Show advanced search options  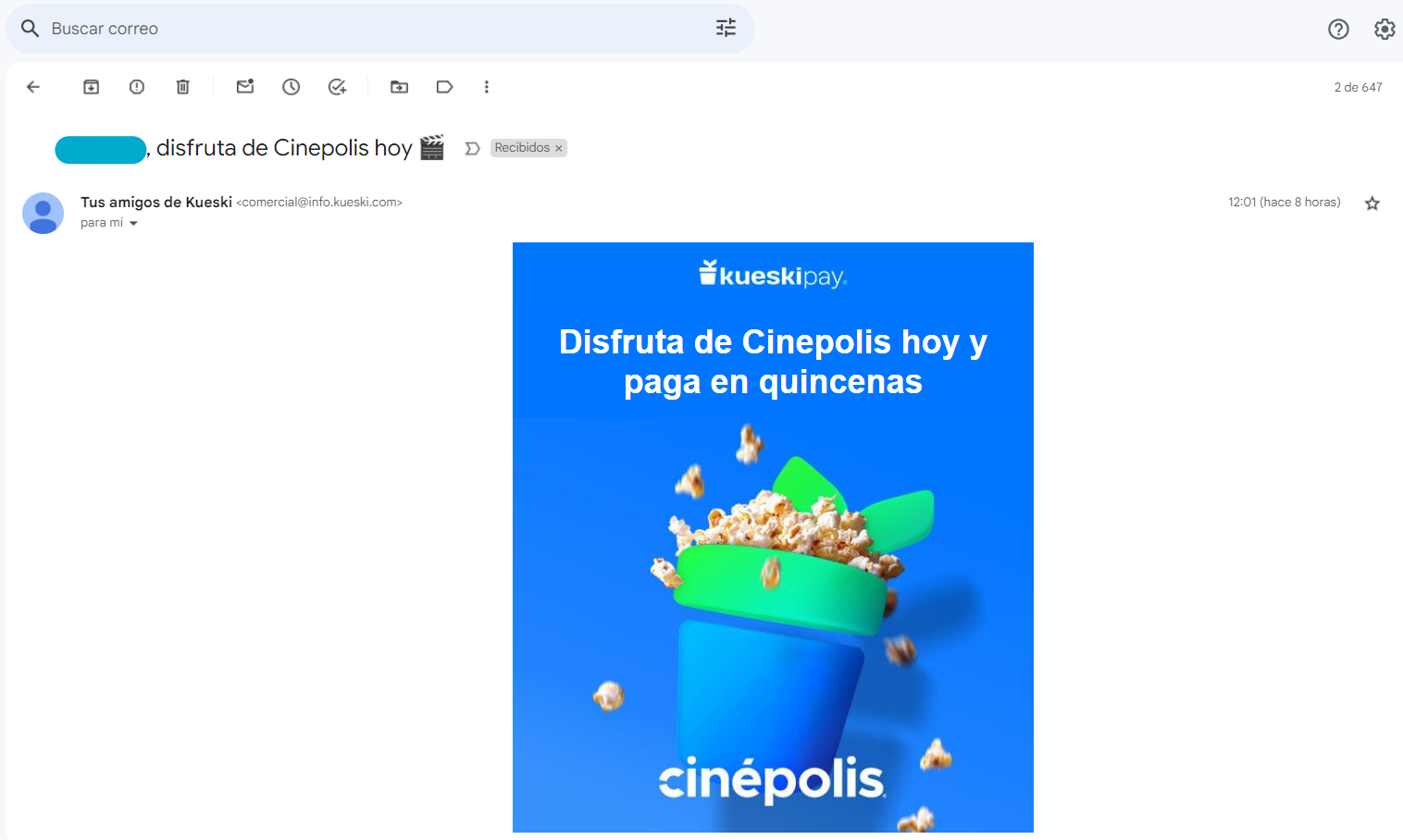tap(726, 28)
